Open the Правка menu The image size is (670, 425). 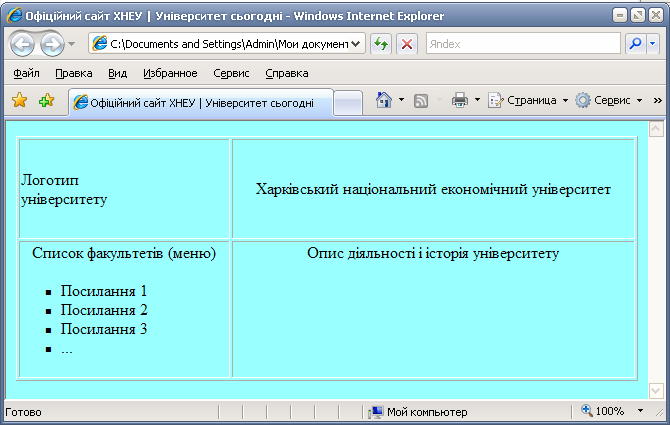(x=73, y=73)
